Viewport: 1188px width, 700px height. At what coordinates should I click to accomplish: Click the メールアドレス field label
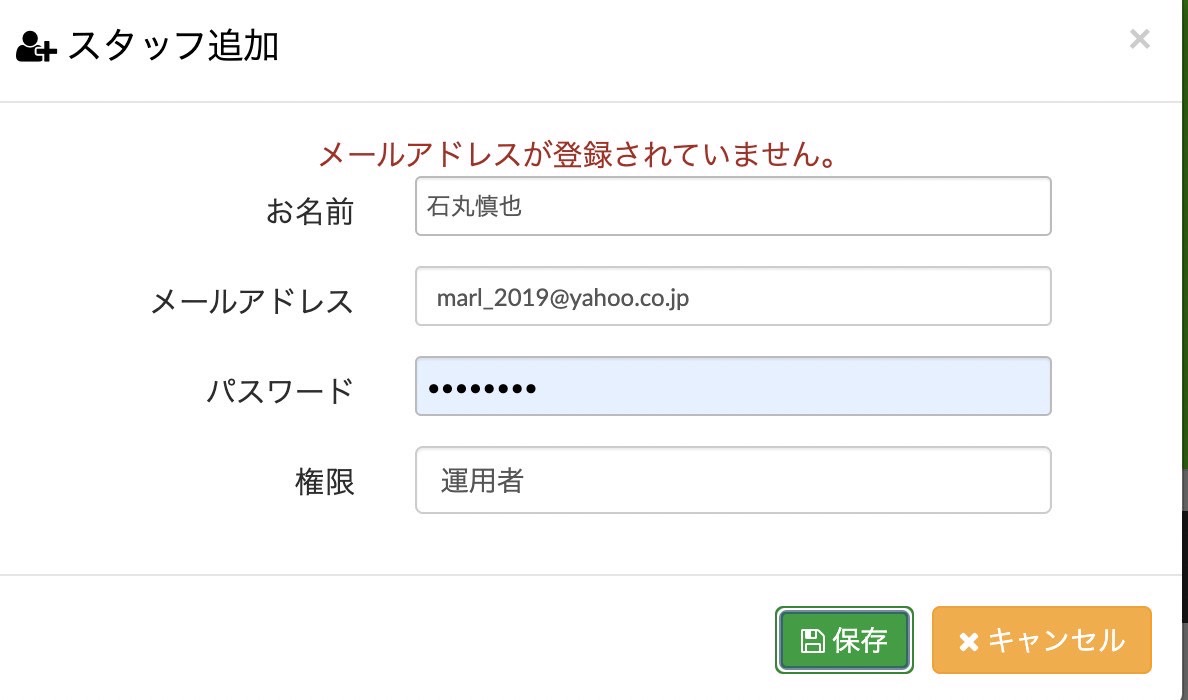[252, 302]
